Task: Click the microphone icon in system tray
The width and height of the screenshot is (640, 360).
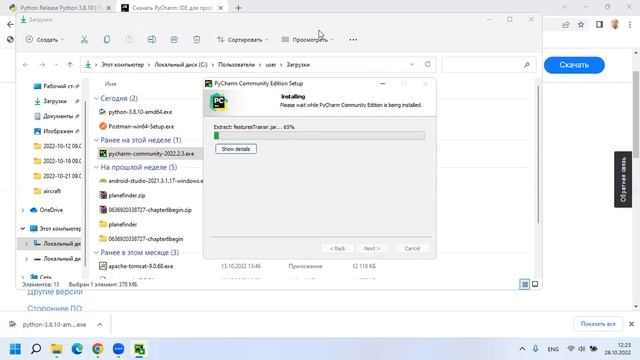Action: pos(535,349)
